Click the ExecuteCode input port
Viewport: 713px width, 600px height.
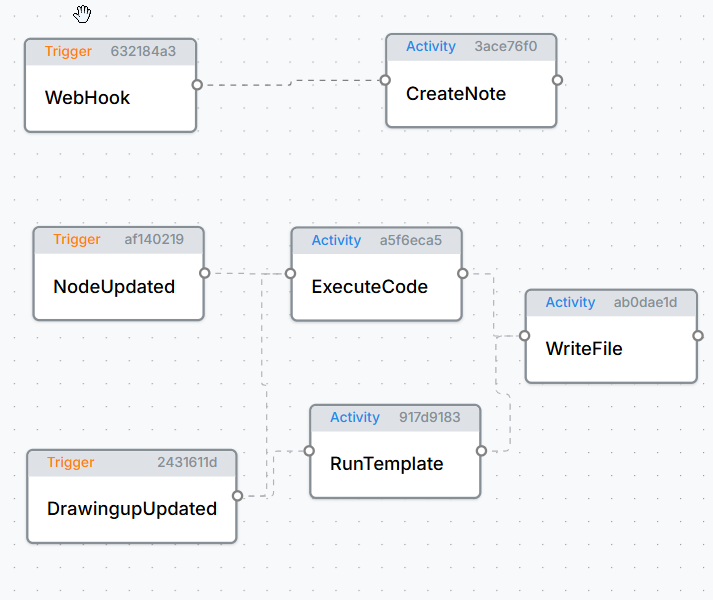pyautogui.click(x=291, y=273)
